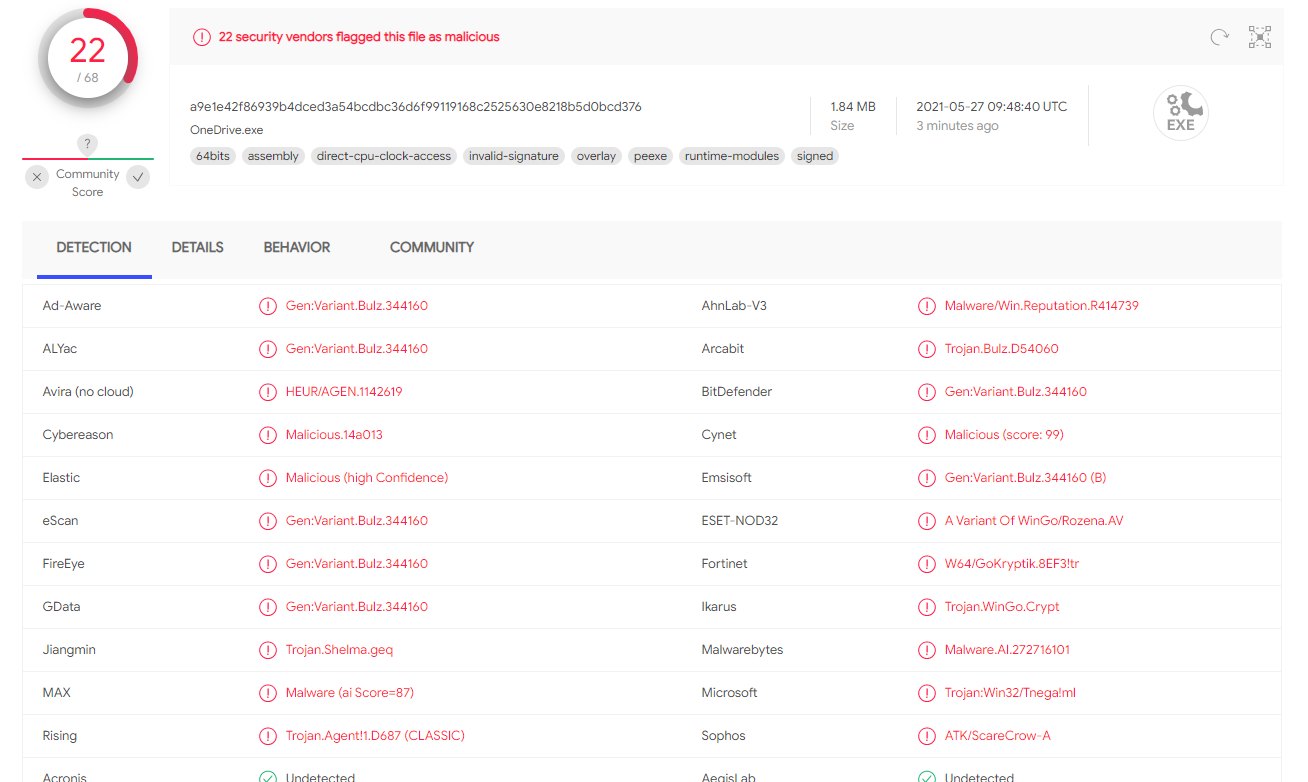Image resolution: width=1308 pixels, height=782 pixels.
Task: Click the EXE file type icon
Action: 1180,112
